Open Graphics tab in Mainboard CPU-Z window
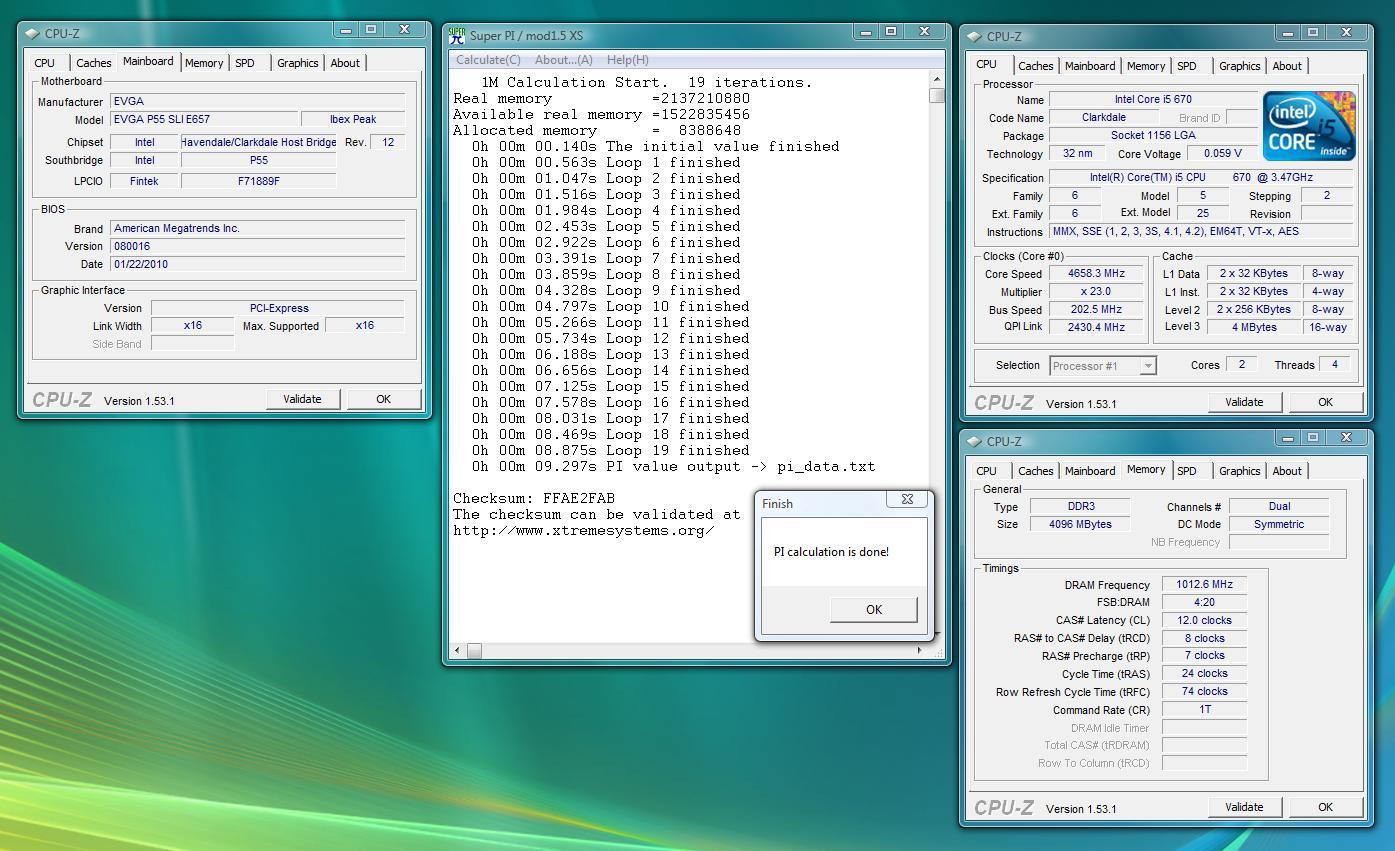The width and height of the screenshot is (1395, 851). [x=298, y=63]
